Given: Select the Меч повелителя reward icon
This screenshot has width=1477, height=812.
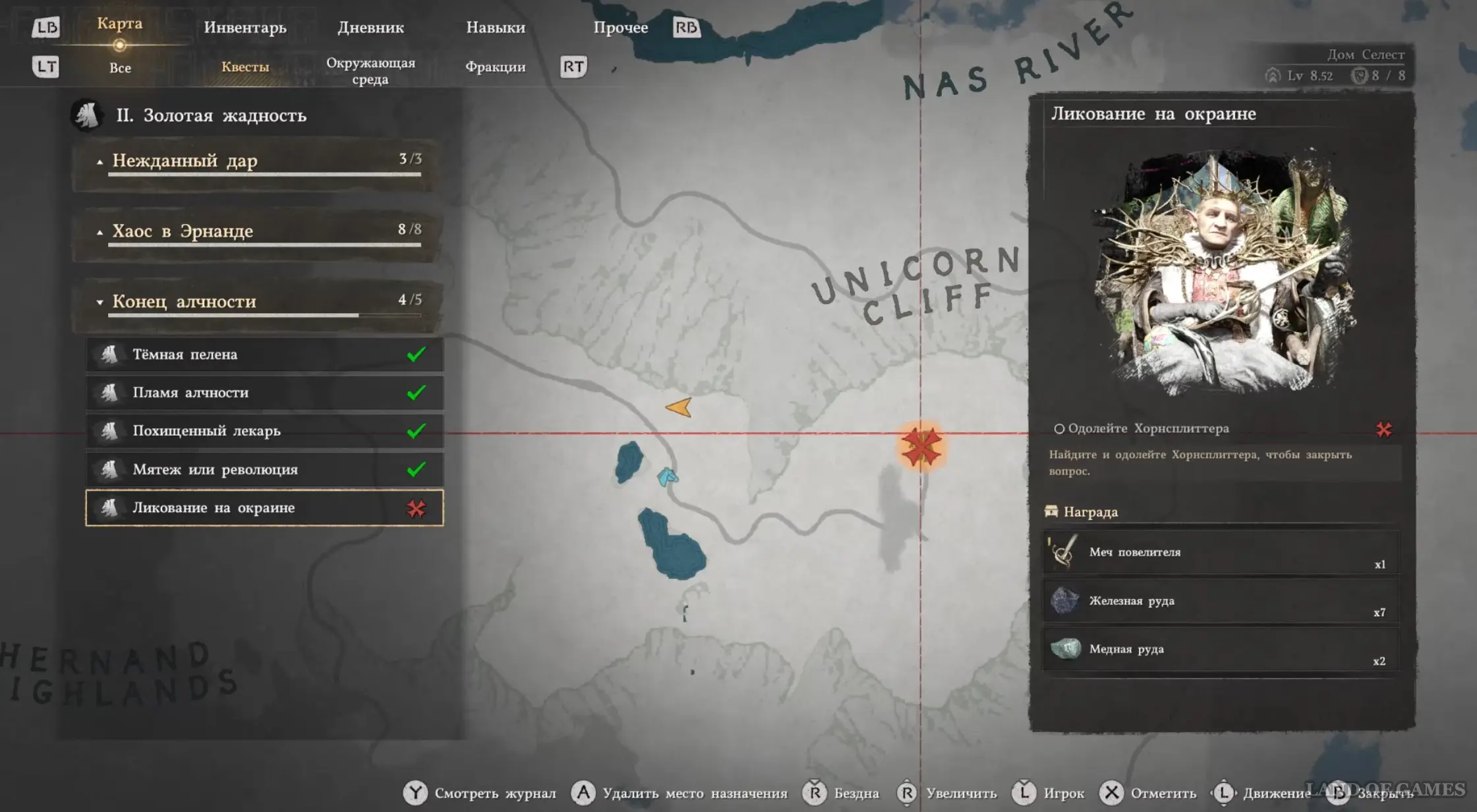Looking at the screenshot, I should click(x=1063, y=552).
